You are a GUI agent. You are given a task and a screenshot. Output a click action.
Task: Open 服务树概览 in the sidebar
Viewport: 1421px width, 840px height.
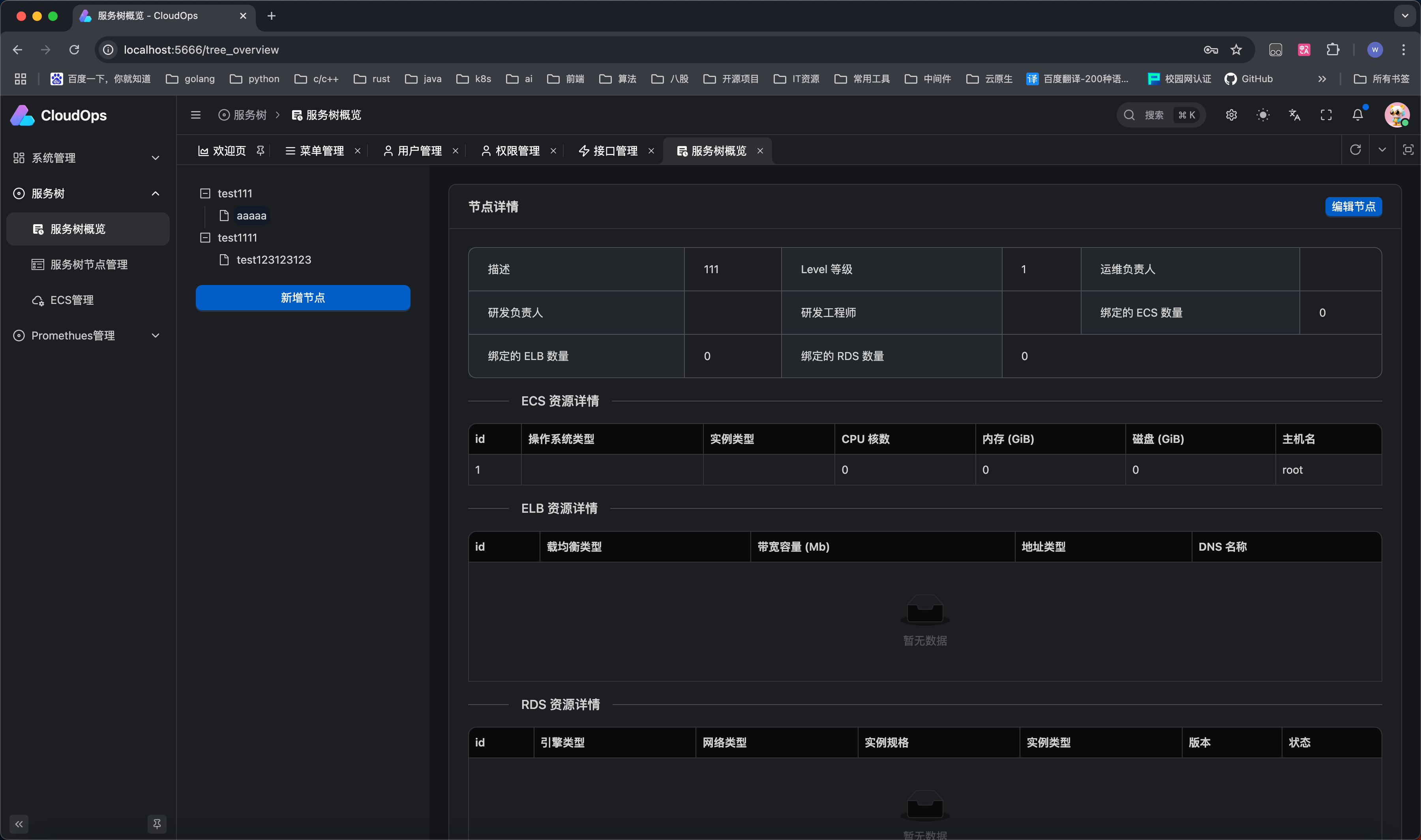pos(88,229)
